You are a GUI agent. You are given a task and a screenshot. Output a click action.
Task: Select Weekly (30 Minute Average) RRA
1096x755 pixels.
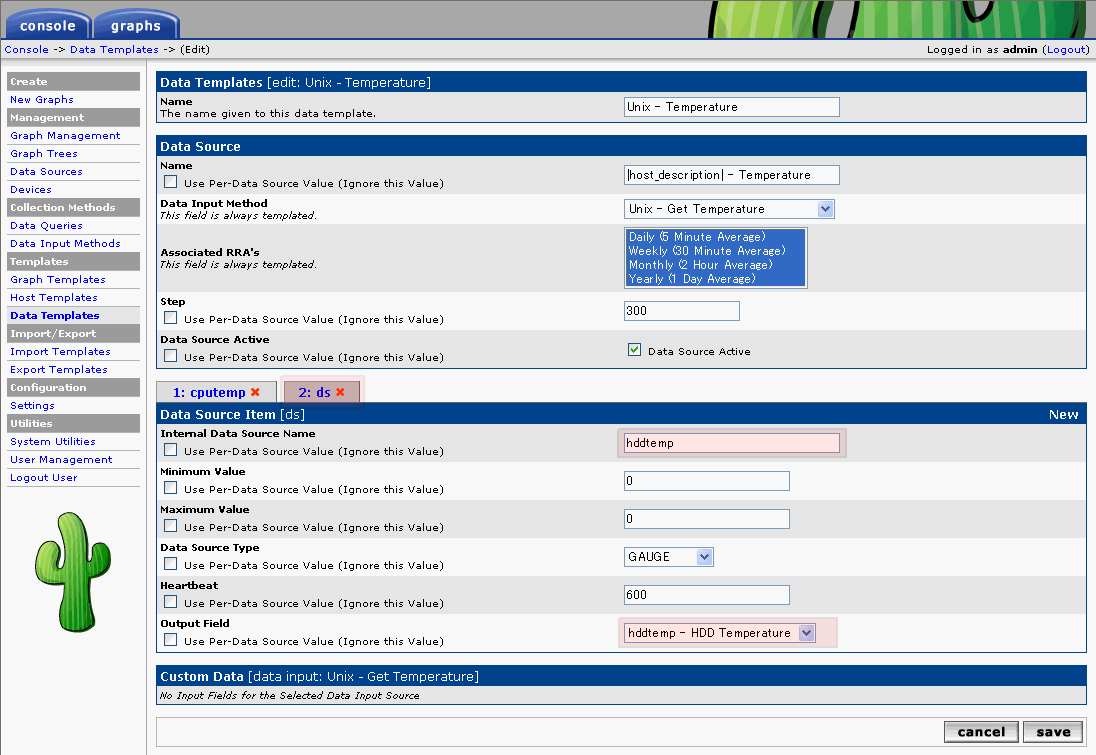click(x=707, y=251)
